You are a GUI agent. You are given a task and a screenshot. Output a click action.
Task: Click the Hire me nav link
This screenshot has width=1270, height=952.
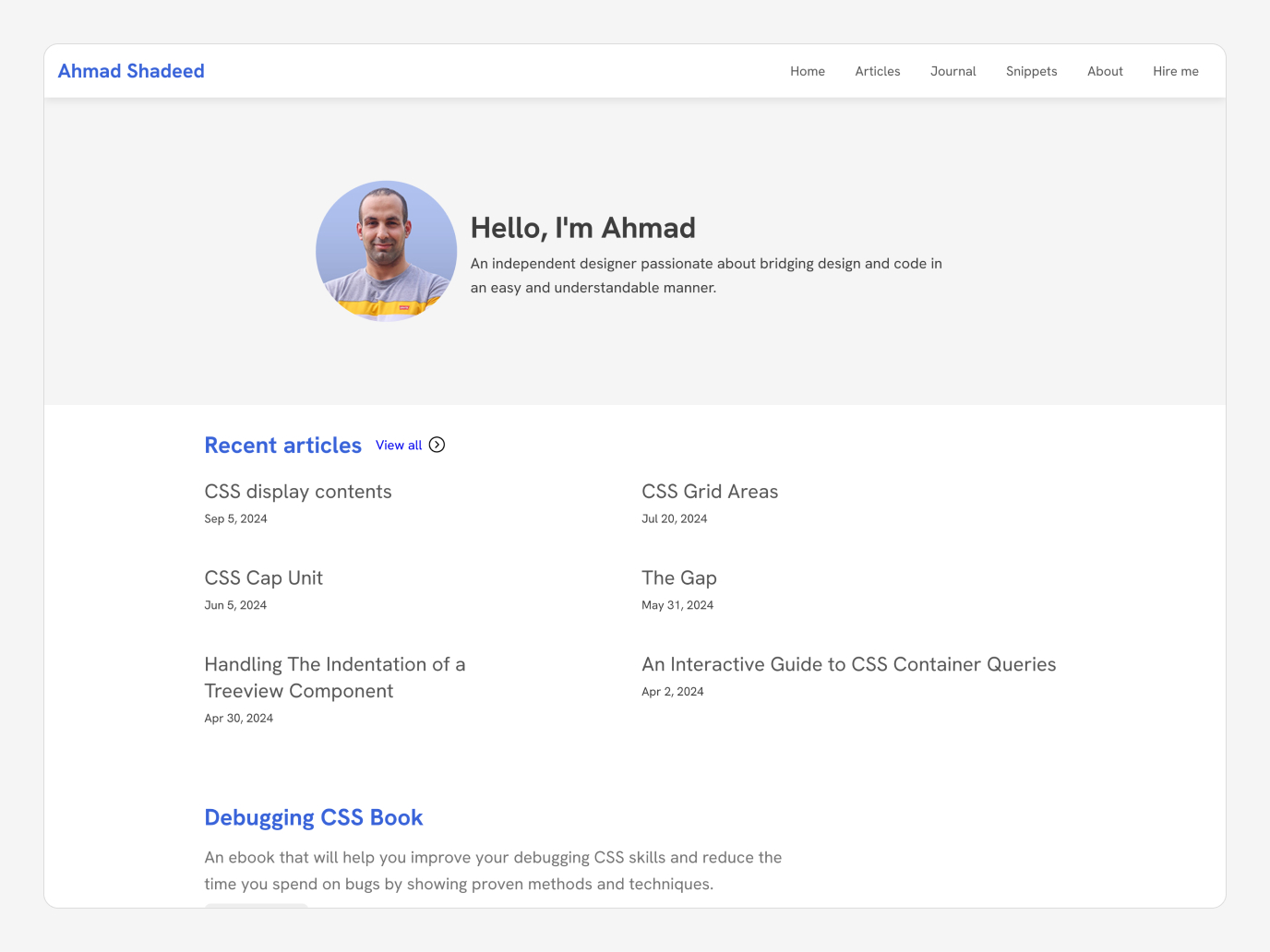[x=1176, y=71]
